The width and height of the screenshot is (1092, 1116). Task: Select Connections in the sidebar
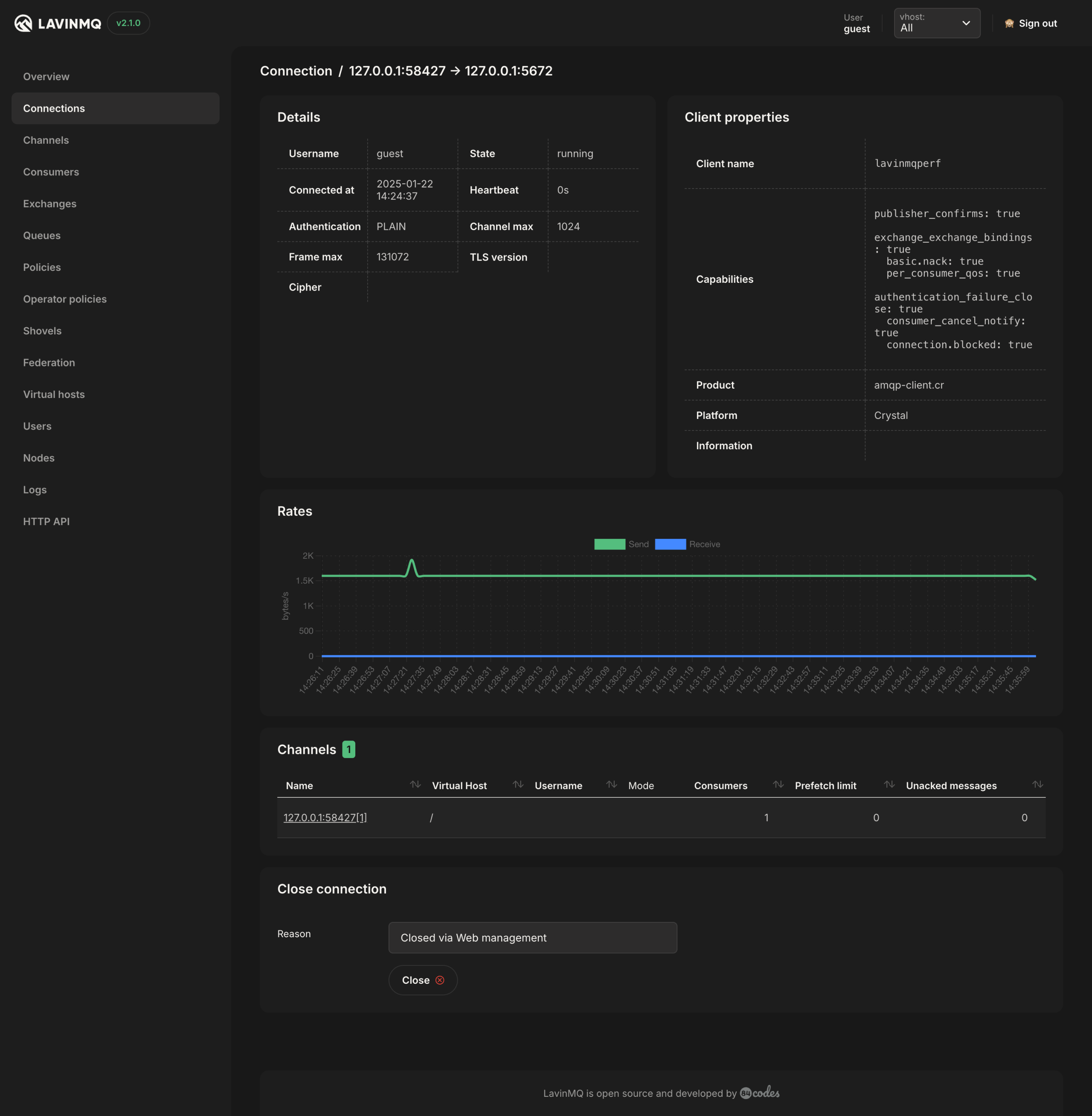pyautogui.click(x=115, y=108)
